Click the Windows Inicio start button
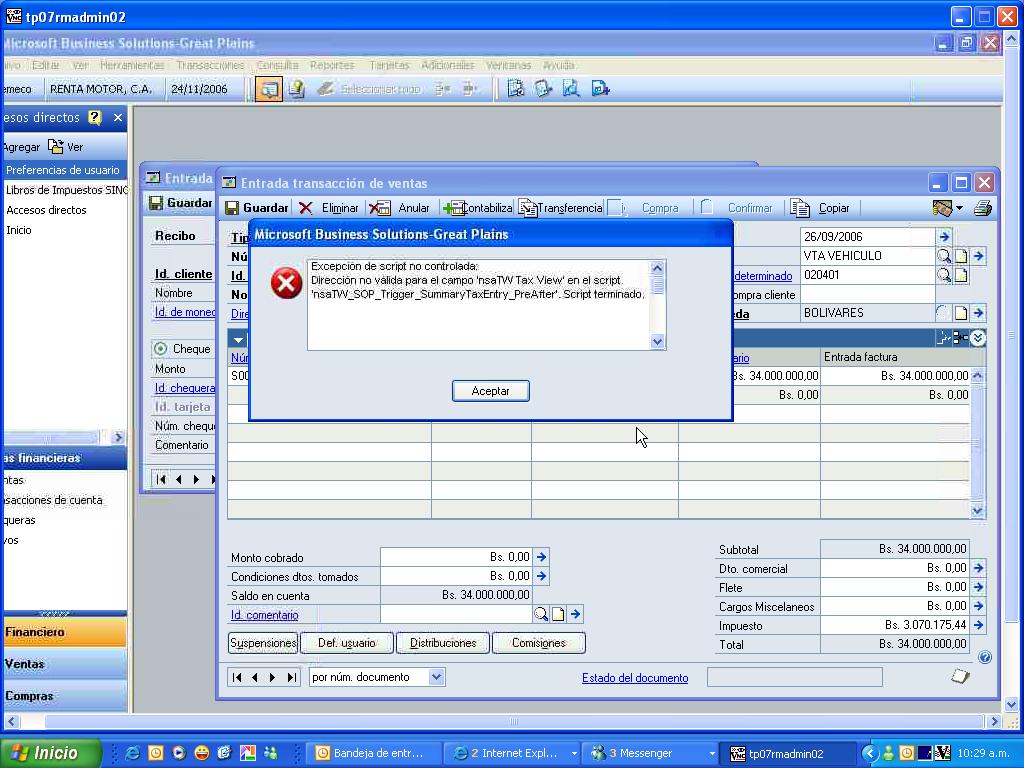This screenshot has height=768, width=1024. (x=50, y=753)
